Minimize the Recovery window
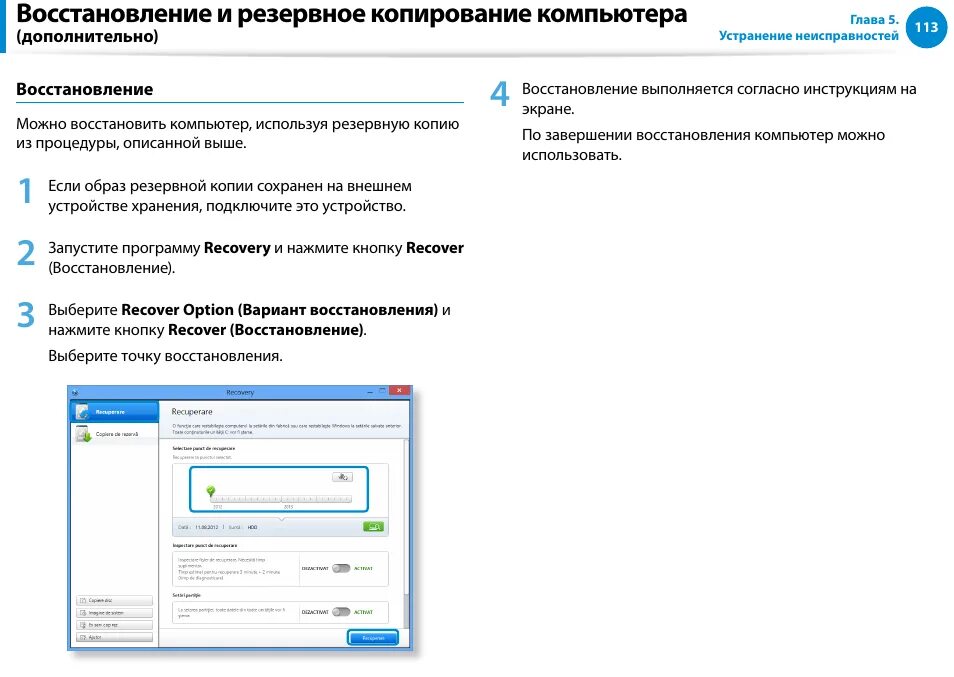The image size is (954, 677). [370, 392]
